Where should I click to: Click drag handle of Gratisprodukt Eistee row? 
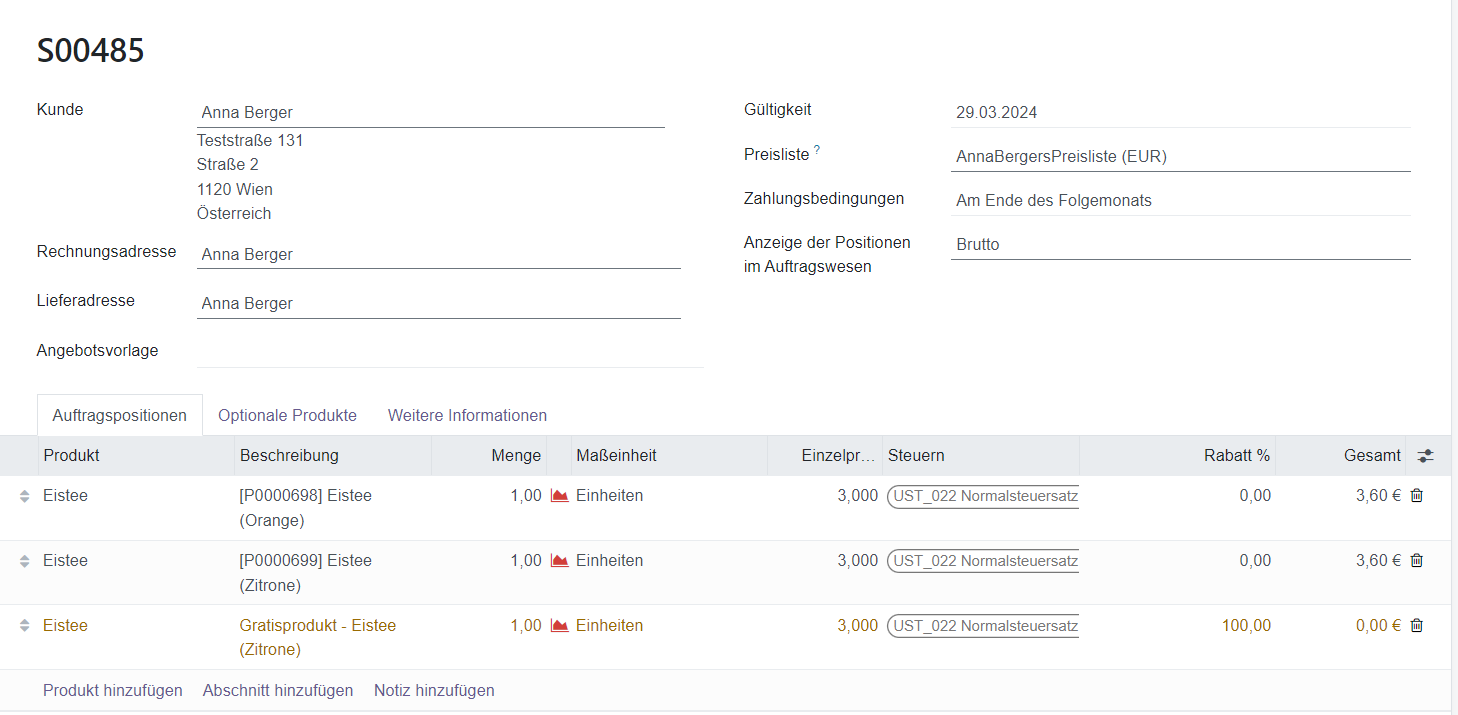coord(25,626)
